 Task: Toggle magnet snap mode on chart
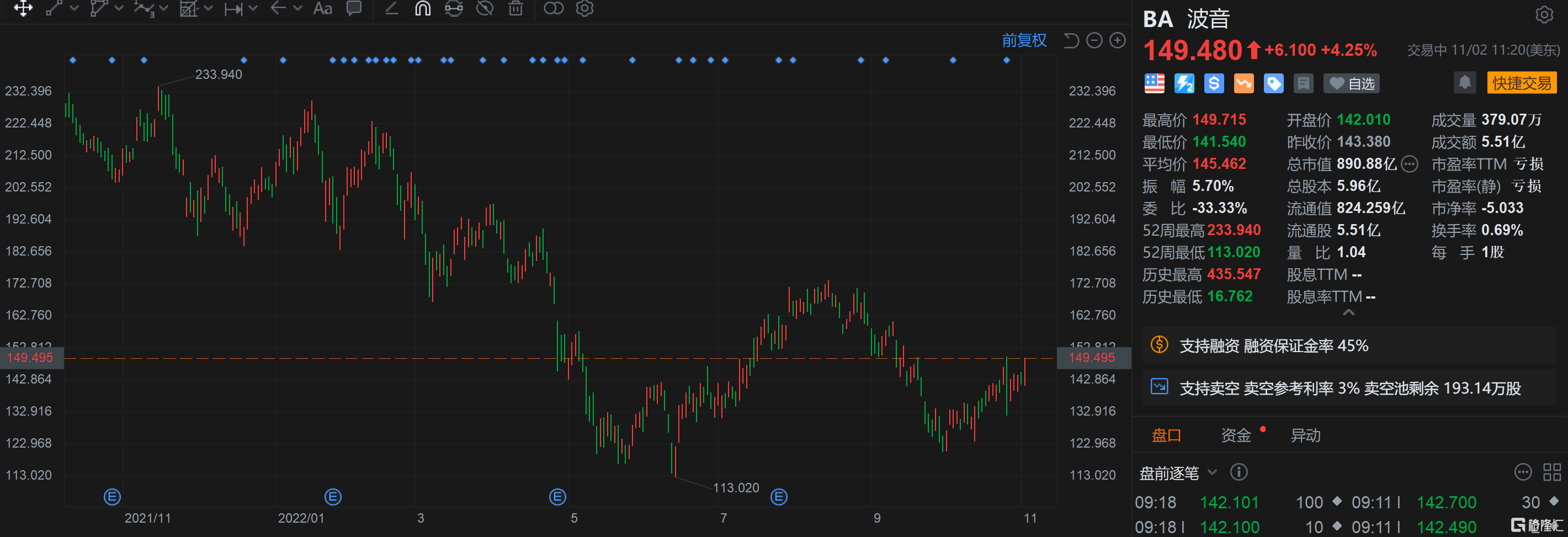point(422,8)
